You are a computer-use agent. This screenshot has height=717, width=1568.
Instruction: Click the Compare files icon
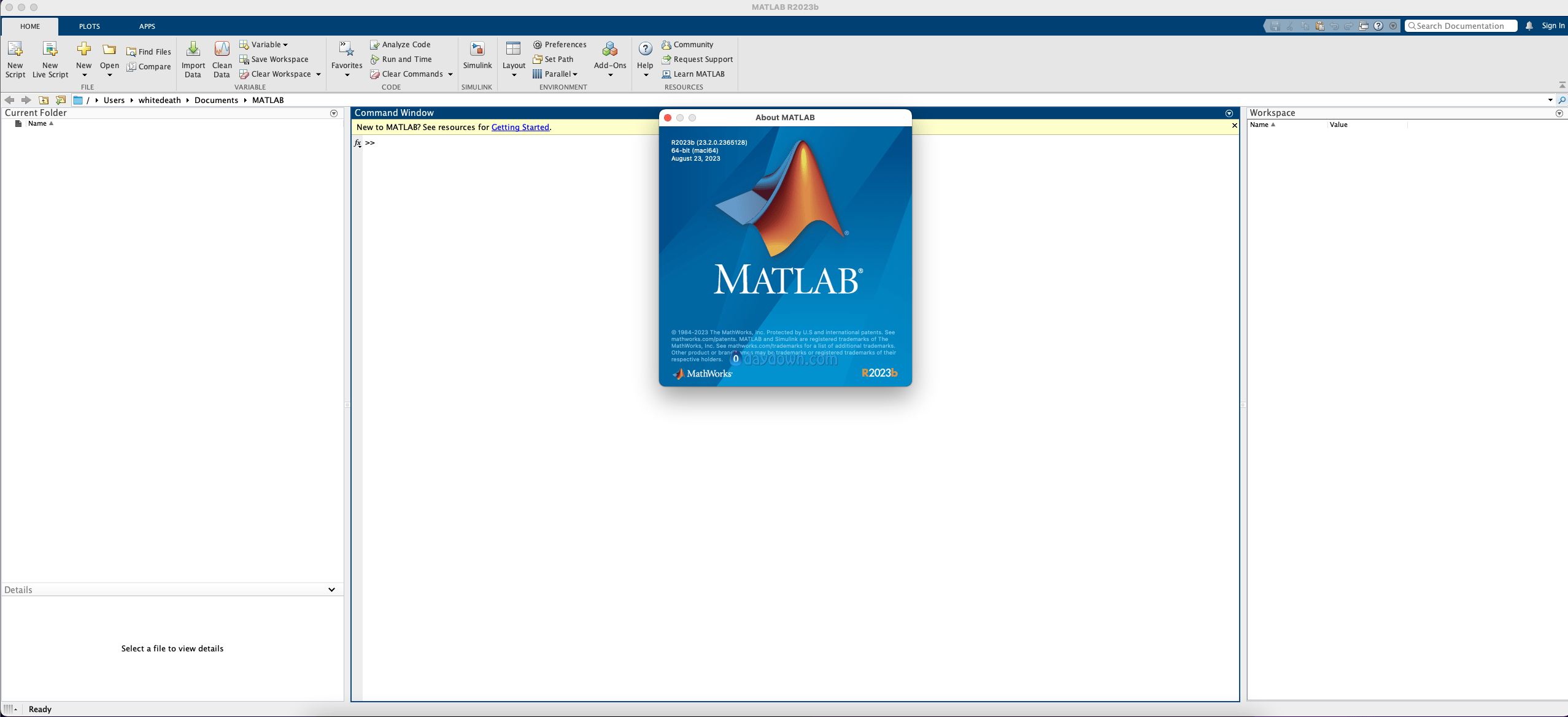pos(131,67)
